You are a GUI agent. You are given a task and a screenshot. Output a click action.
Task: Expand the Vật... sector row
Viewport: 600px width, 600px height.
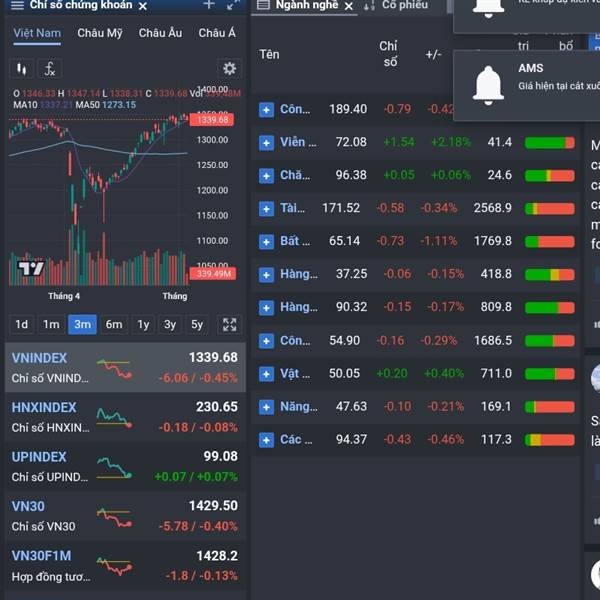pyautogui.click(x=266, y=374)
